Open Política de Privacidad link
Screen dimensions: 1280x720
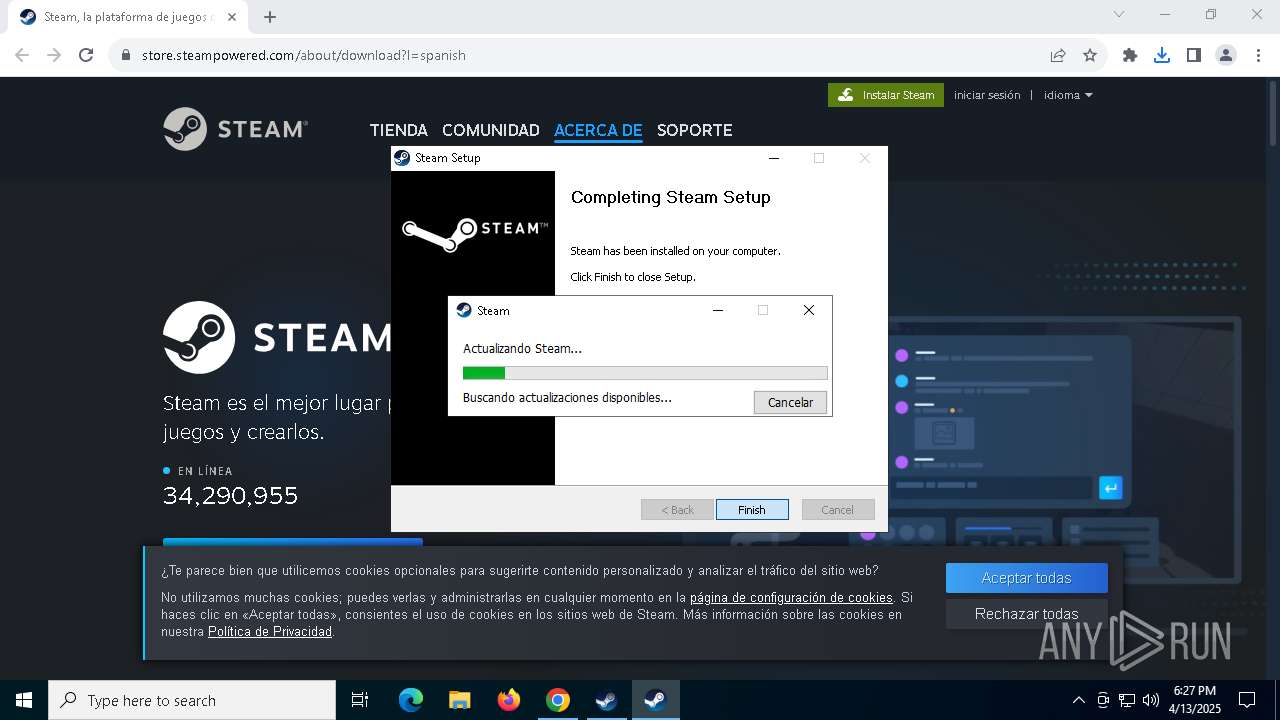click(270, 632)
